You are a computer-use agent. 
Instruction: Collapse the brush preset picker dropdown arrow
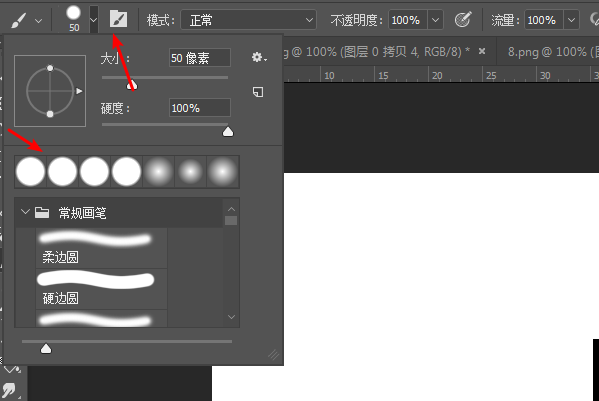pos(94,19)
